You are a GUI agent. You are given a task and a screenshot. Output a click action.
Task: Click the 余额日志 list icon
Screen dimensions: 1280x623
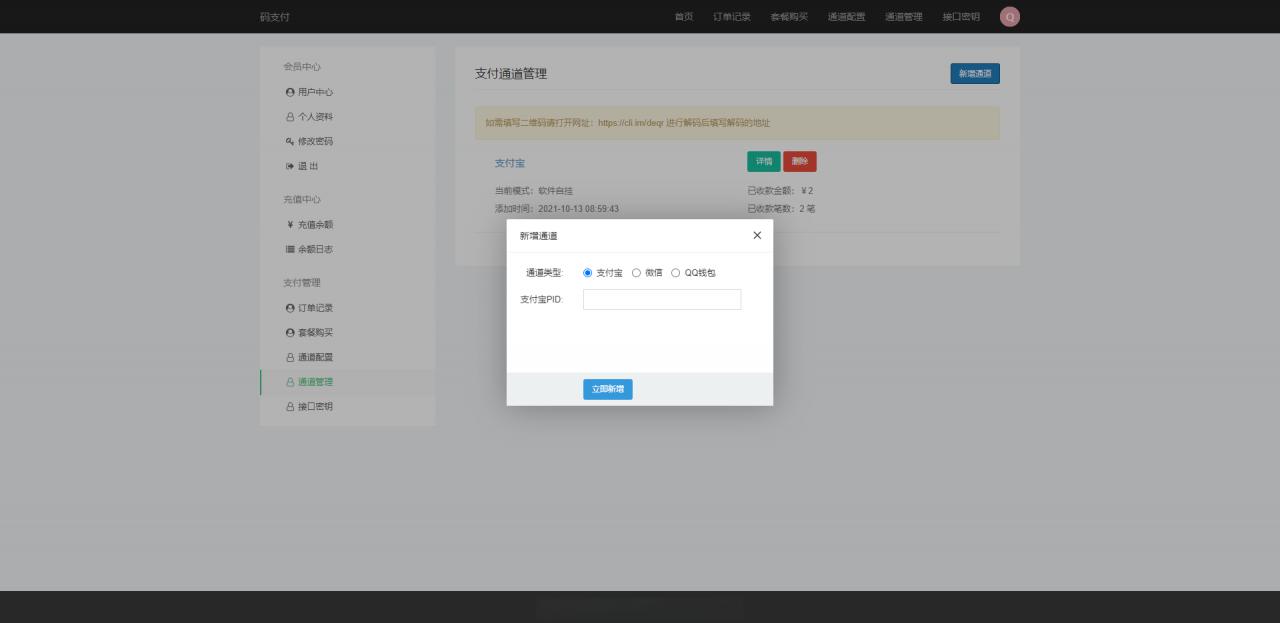pyautogui.click(x=290, y=249)
